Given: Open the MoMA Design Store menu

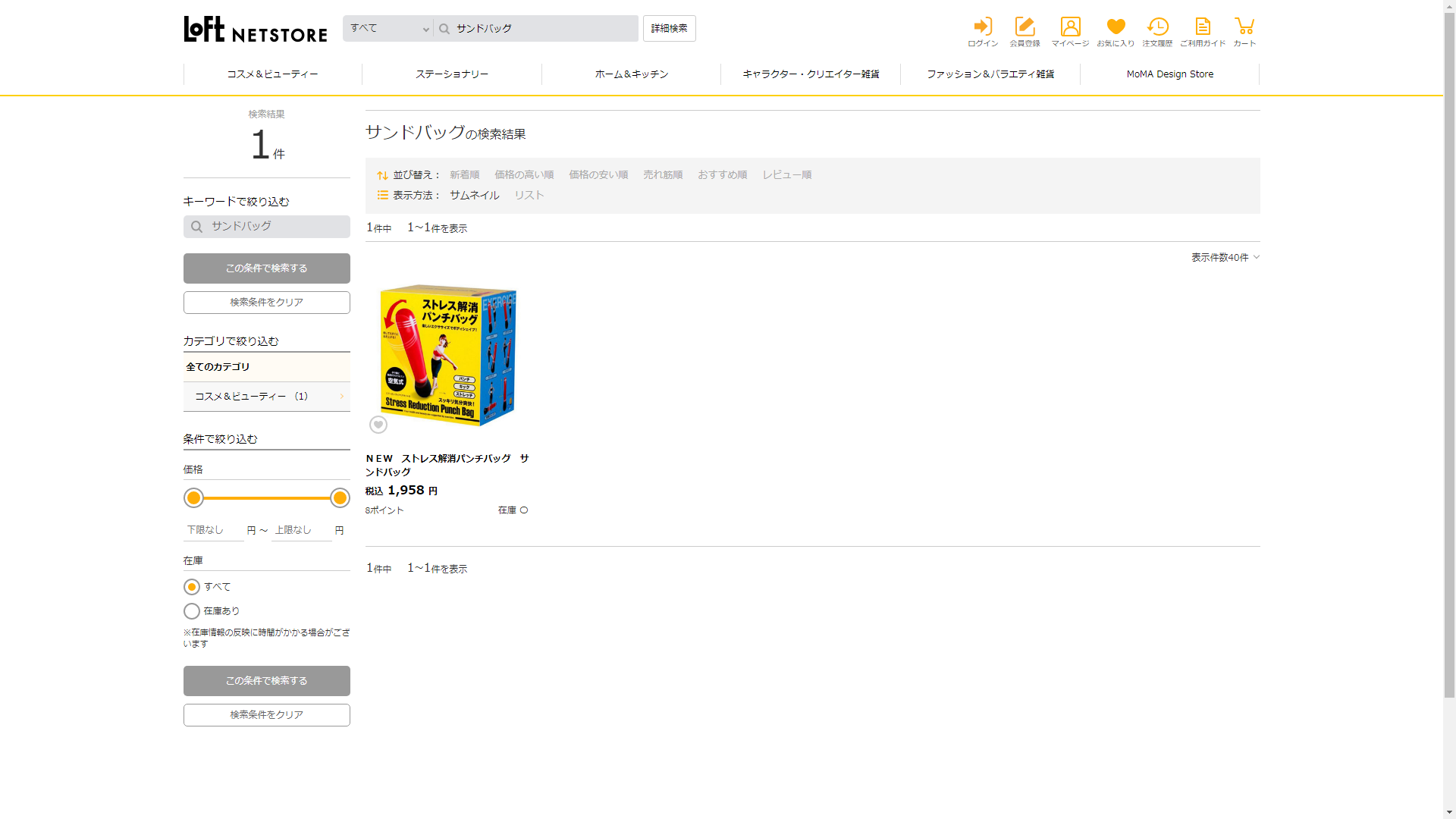Looking at the screenshot, I should pyautogui.click(x=1169, y=74).
